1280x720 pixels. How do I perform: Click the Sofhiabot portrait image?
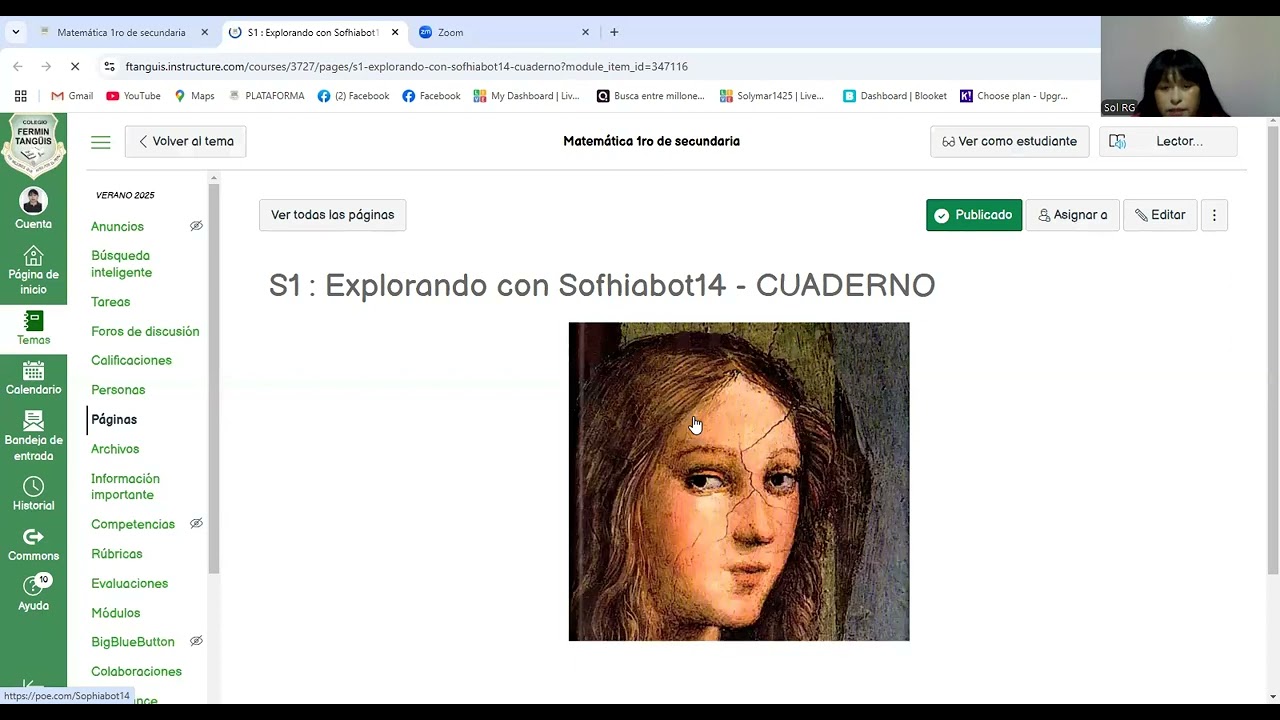[x=739, y=481]
